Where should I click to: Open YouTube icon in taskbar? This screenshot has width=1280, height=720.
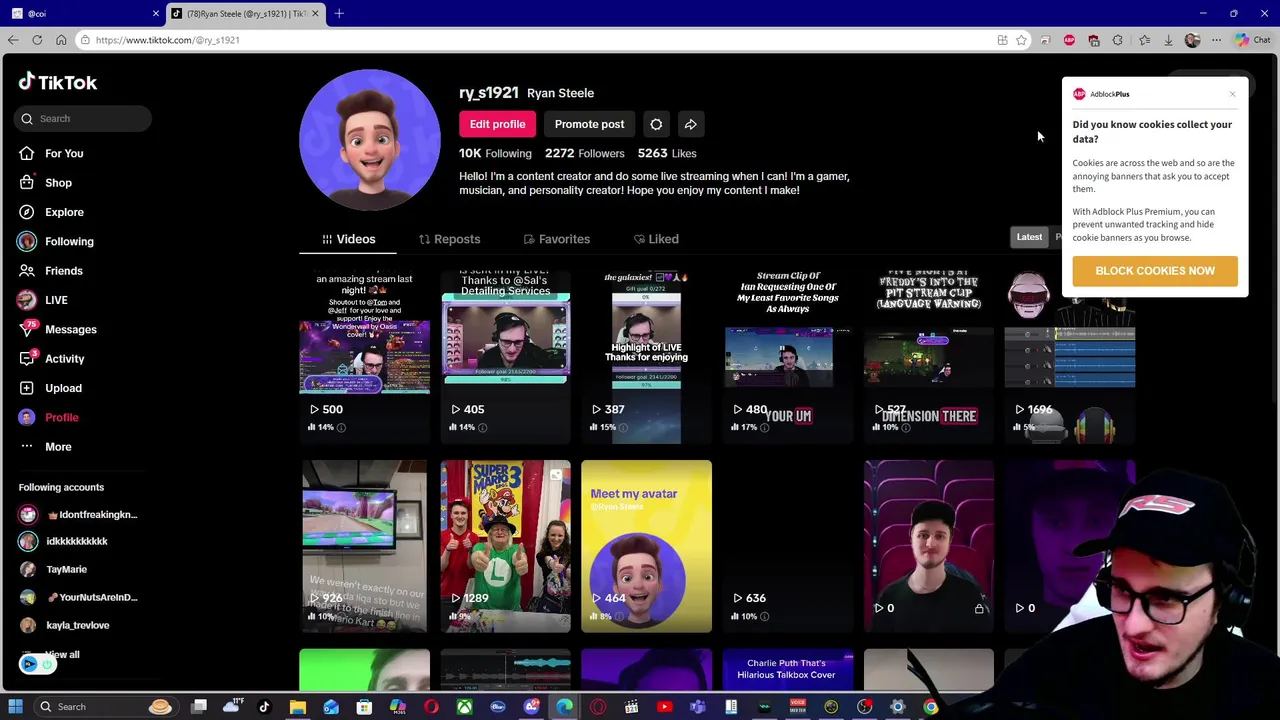664,707
